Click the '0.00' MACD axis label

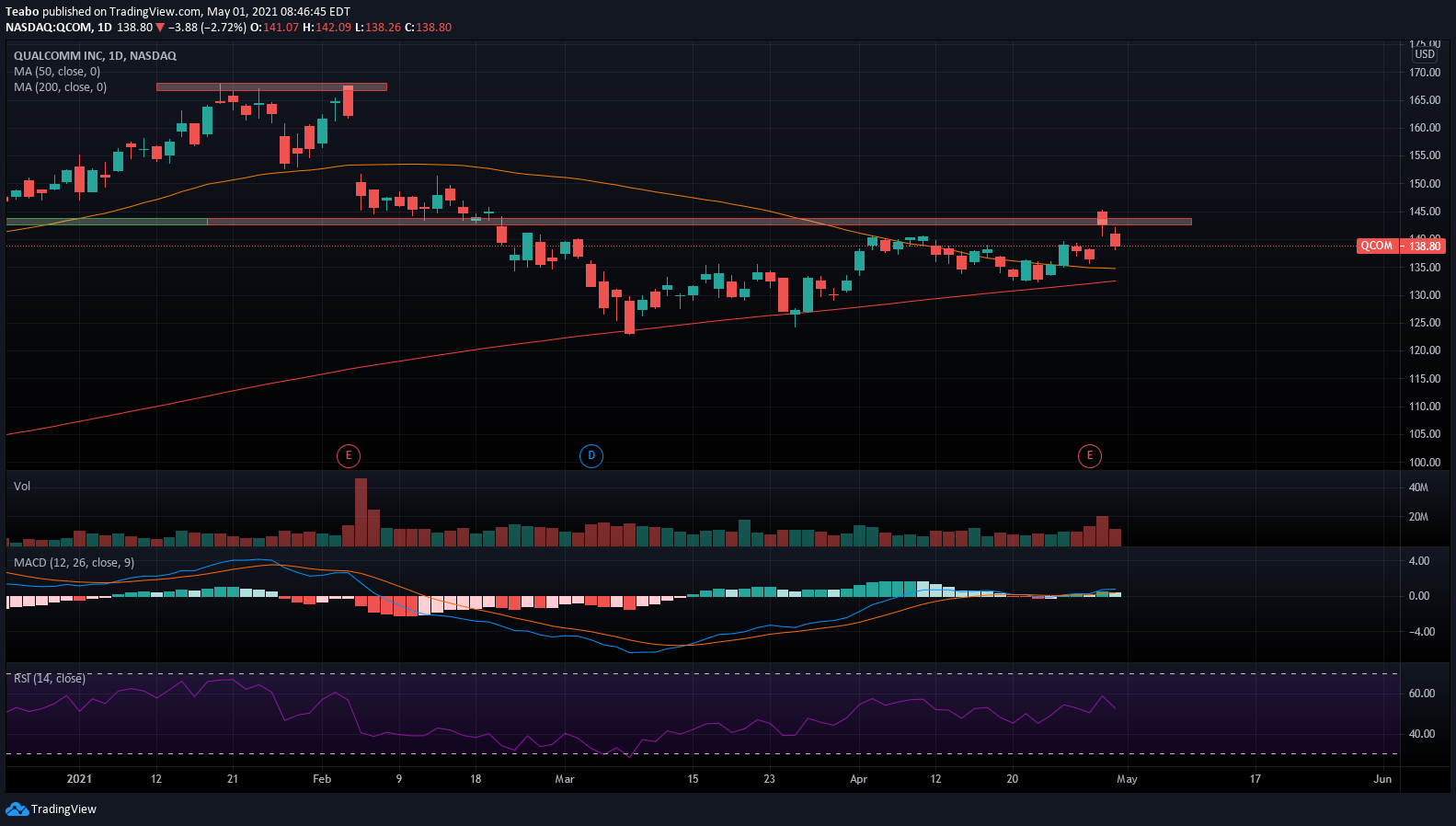coord(1419,596)
